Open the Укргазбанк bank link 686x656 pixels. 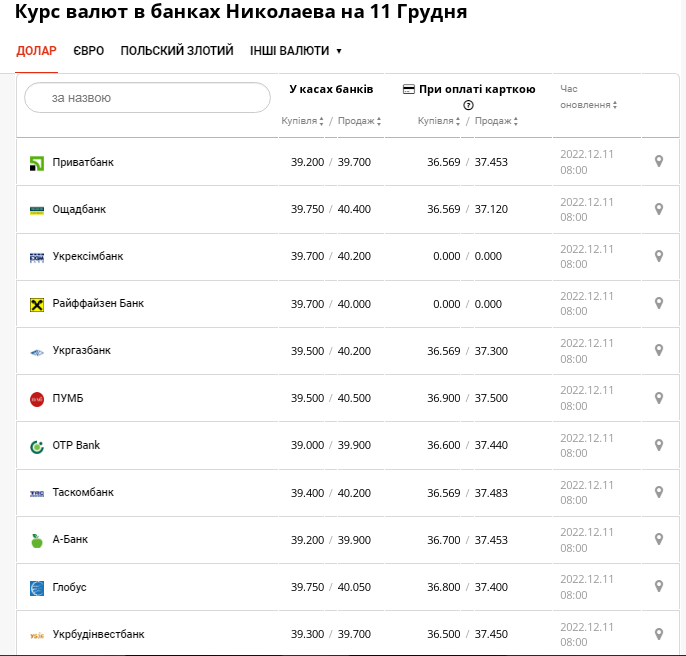coord(82,351)
